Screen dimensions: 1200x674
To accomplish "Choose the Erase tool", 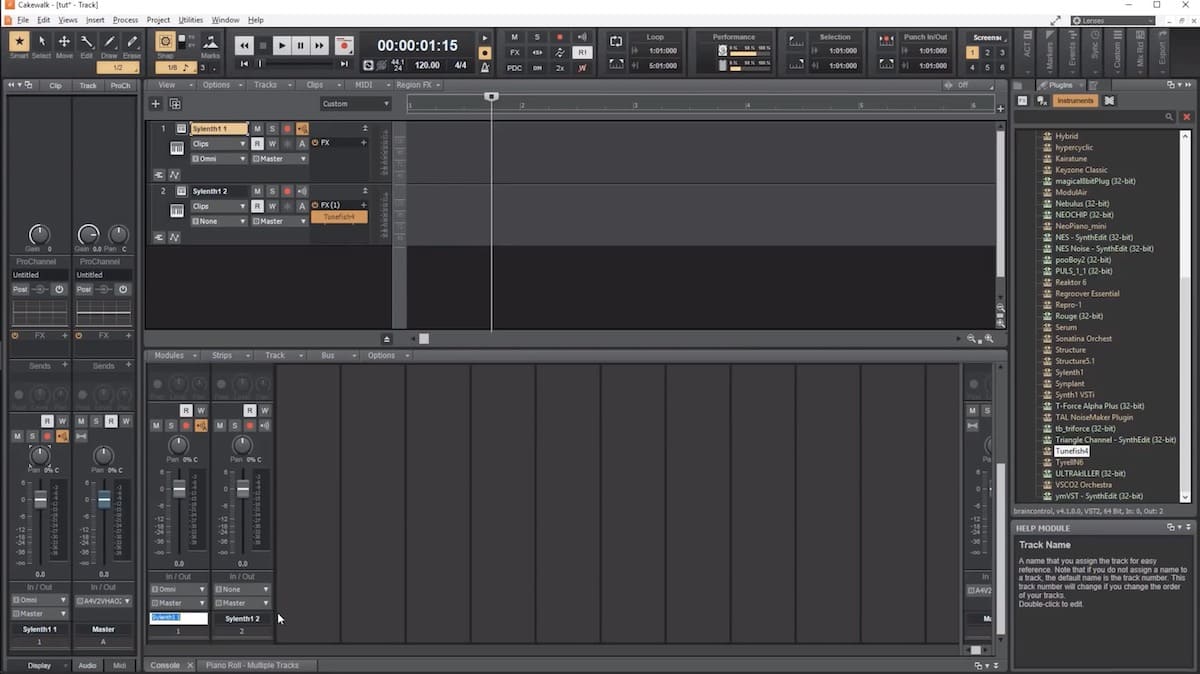I will [132, 45].
